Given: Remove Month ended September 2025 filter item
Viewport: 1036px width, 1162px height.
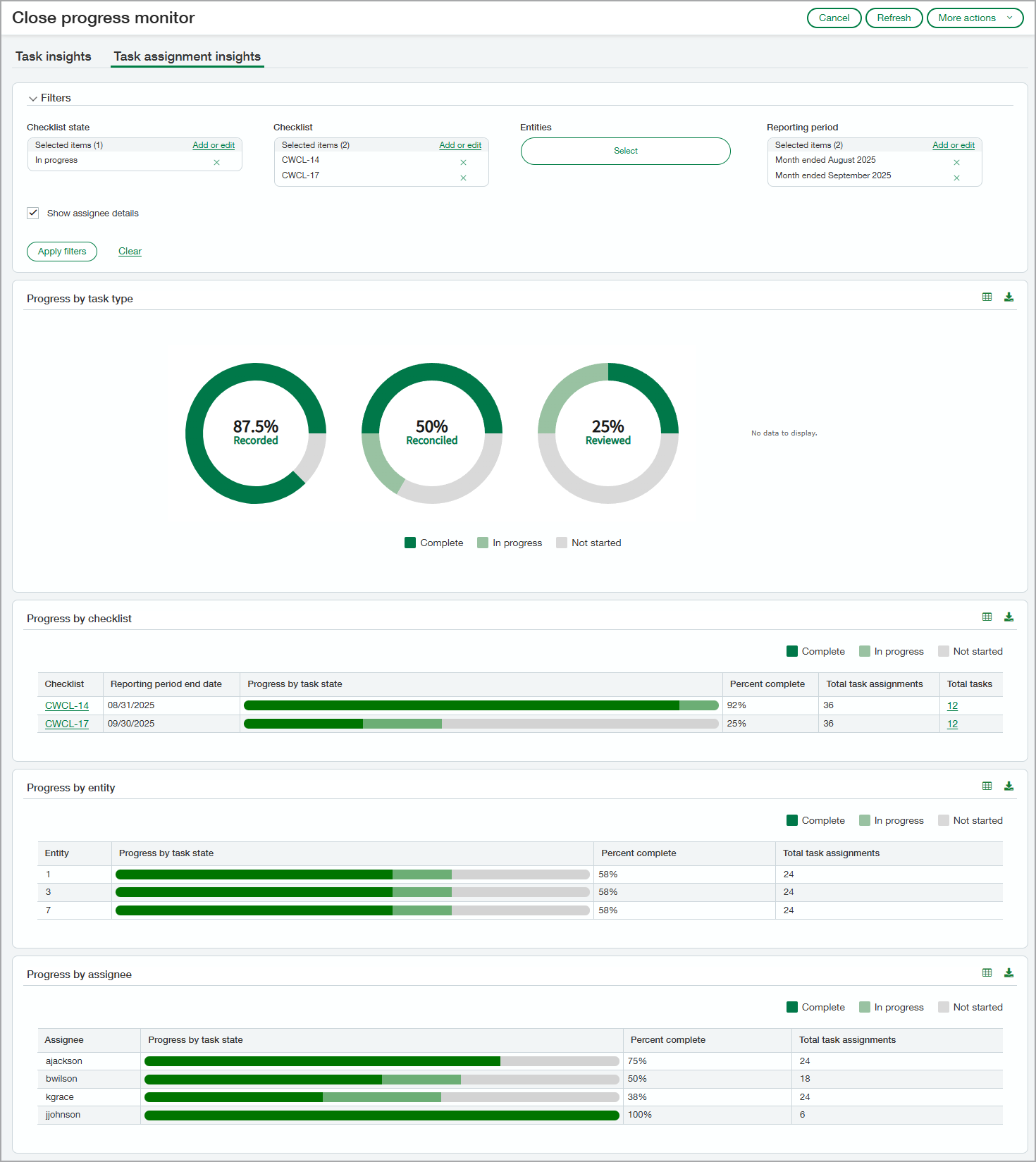Looking at the screenshot, I should [x=956, y=178].
